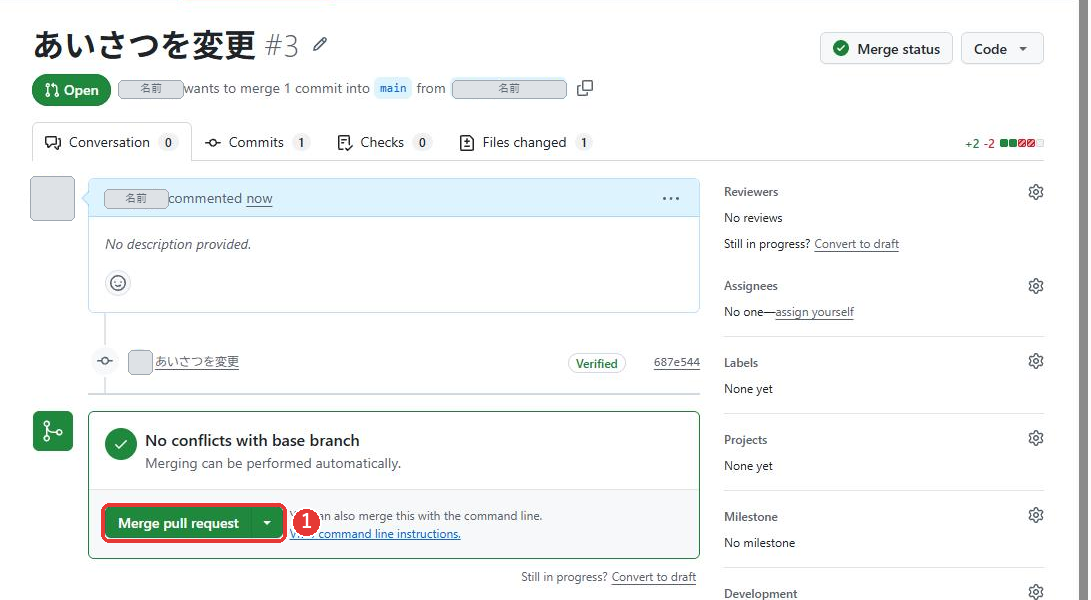The height and width of the screenshot is (600, 1091).
Task: Open the あいさつを変更 commit link
Action: click(197, 362)
